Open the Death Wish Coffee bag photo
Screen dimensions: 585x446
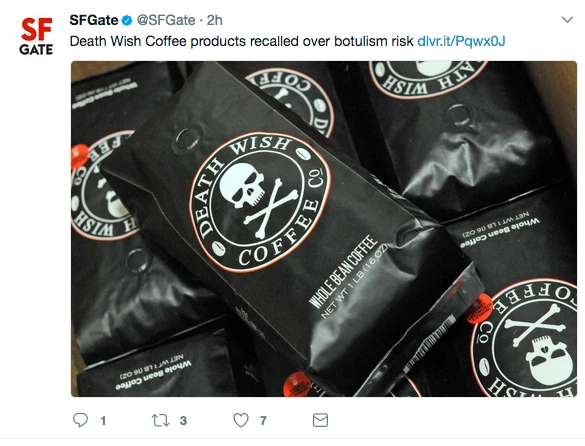tap(324, 229)
